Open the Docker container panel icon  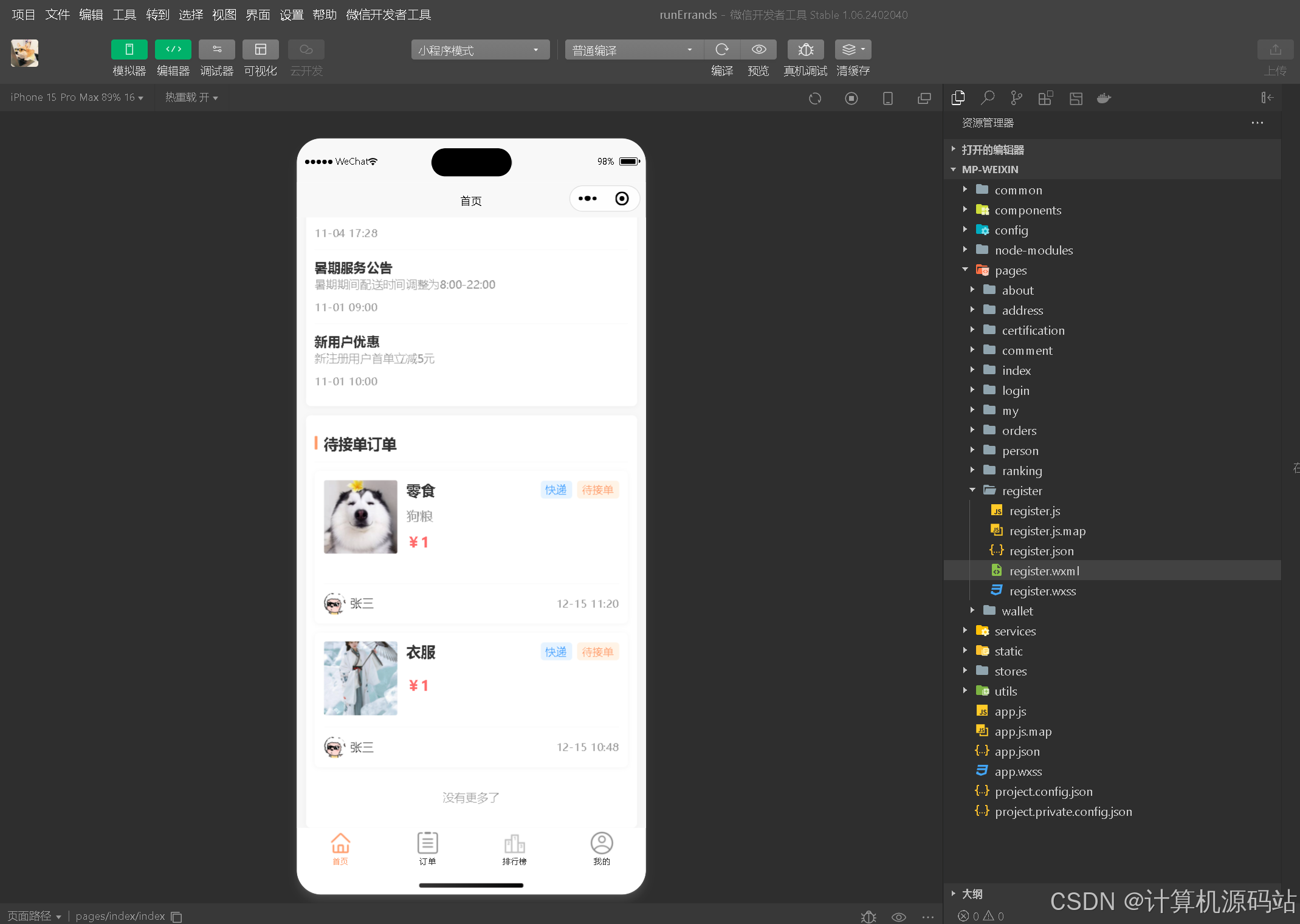[x=1104, y=97]
